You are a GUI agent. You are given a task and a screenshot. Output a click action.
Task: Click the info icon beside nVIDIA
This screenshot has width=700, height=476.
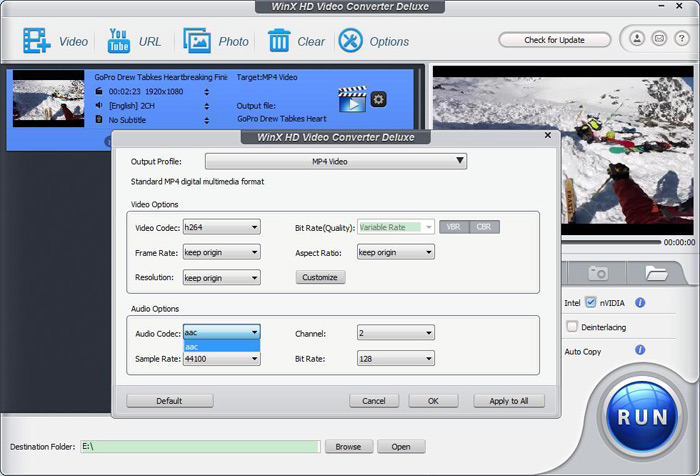point(640,303)
